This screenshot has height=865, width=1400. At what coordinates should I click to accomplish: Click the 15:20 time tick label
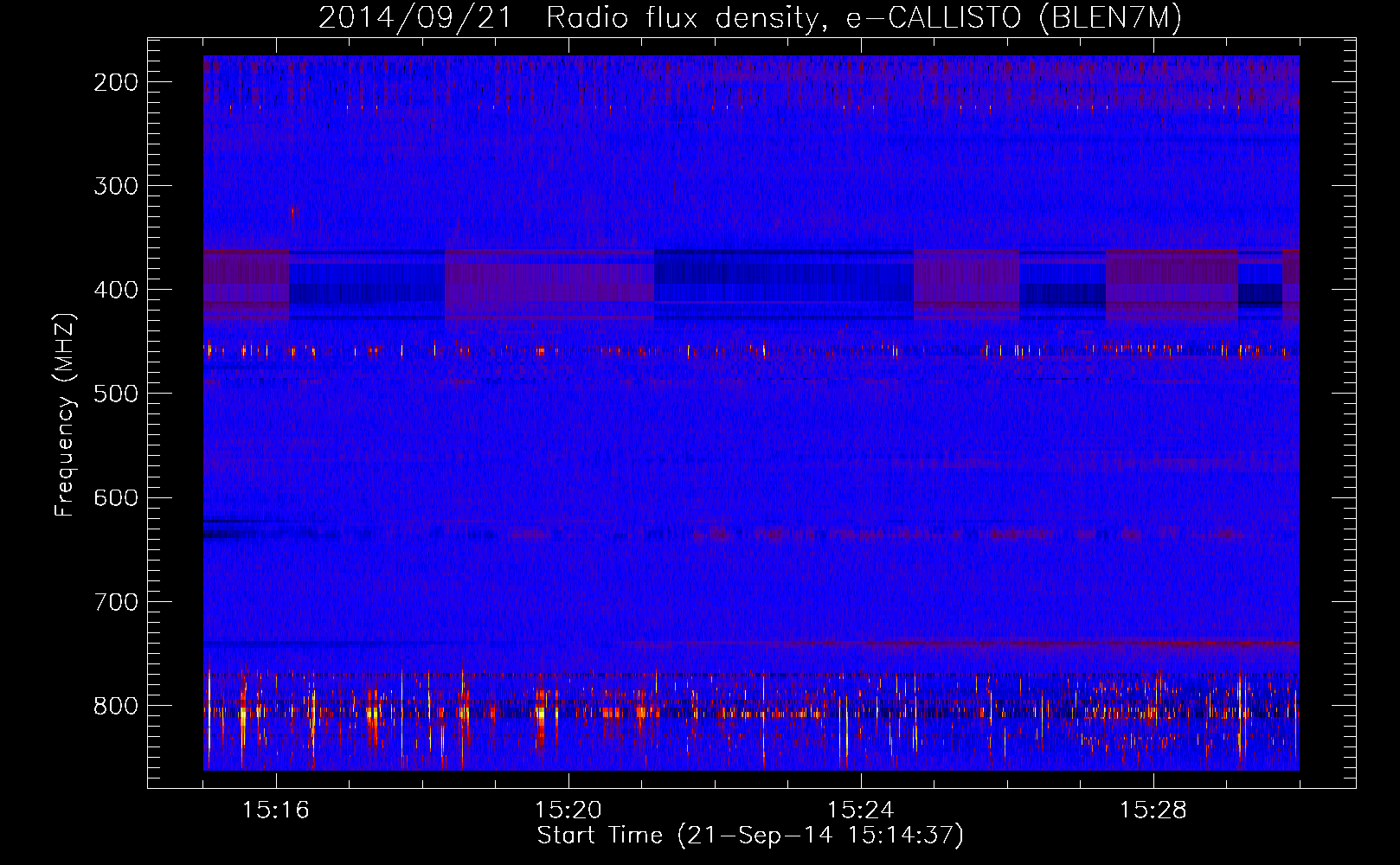click(568, 811)
